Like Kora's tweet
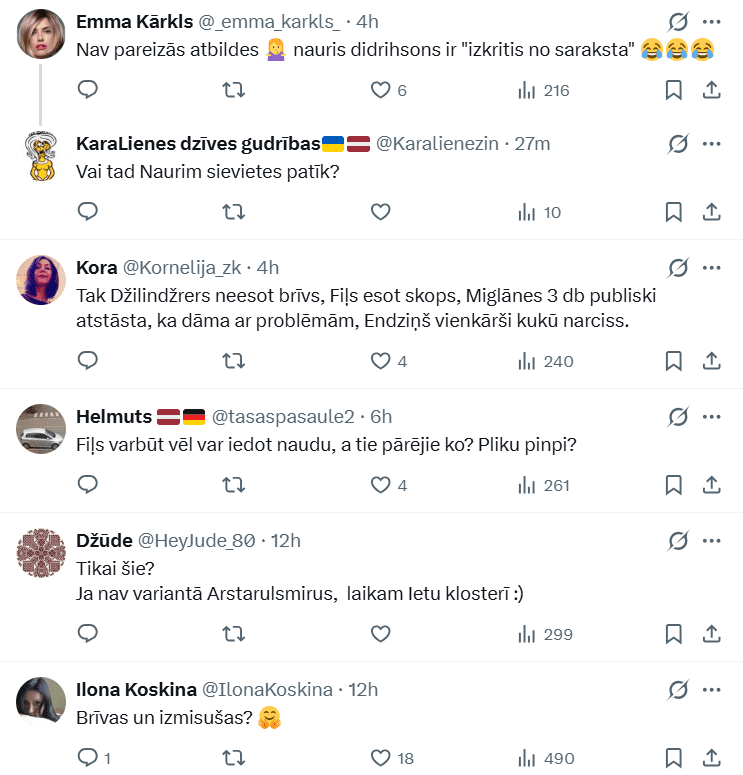The image size is (743, 775). [x=380, y=360]
